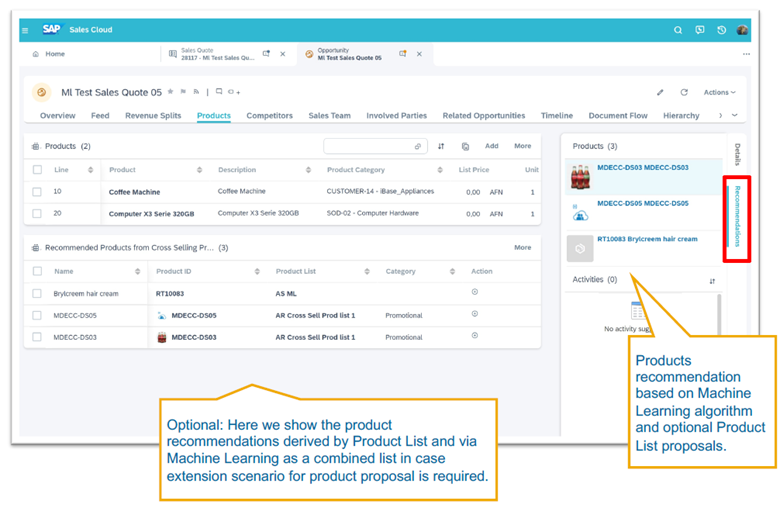Click the comment bubble icon beside title
Image resolution: width=780 pixels, height=505 pixels.
coord(219,92)
